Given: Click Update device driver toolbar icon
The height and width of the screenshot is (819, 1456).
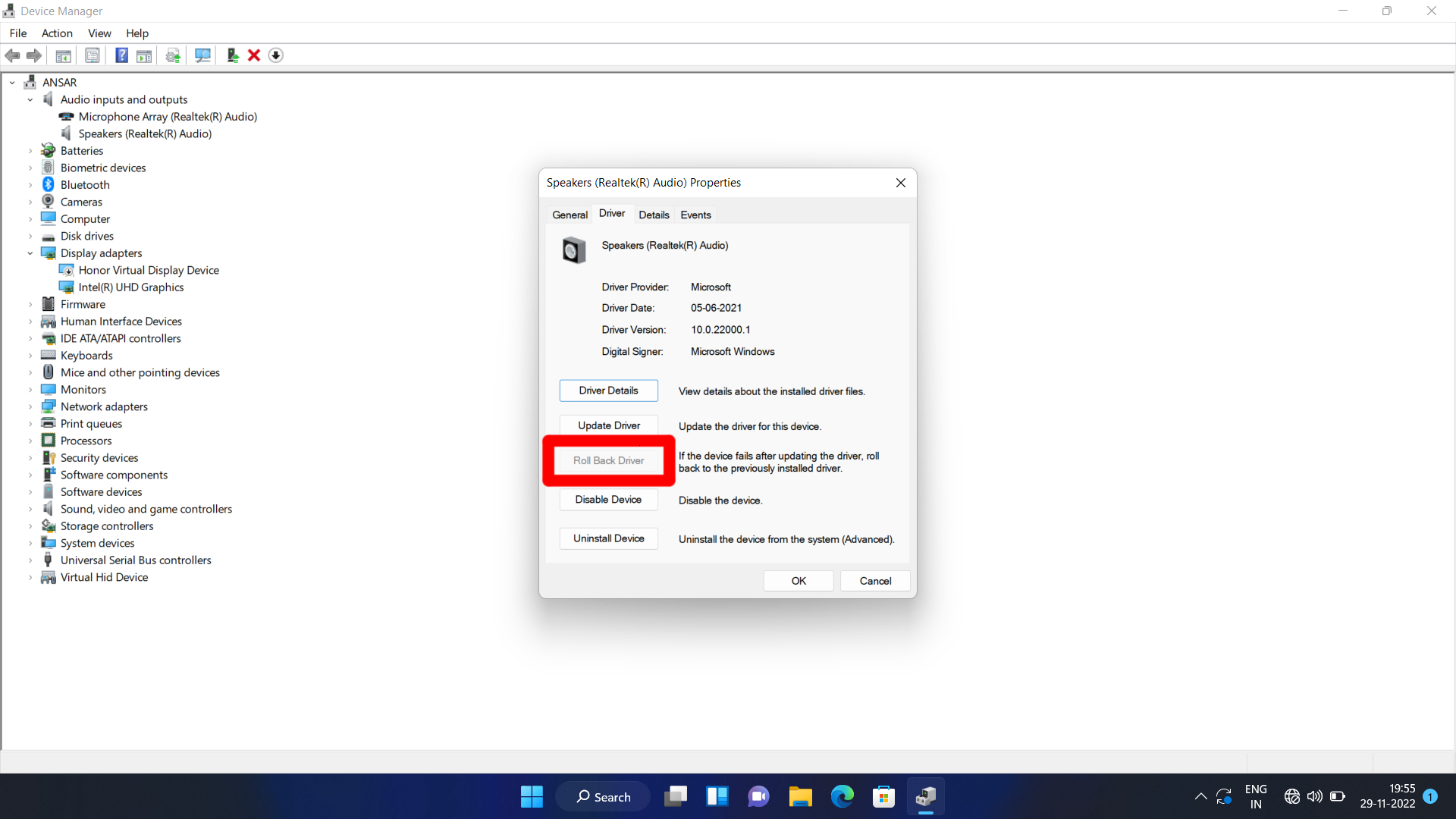Looking at the screenshot, I should (x=173, y=55).
